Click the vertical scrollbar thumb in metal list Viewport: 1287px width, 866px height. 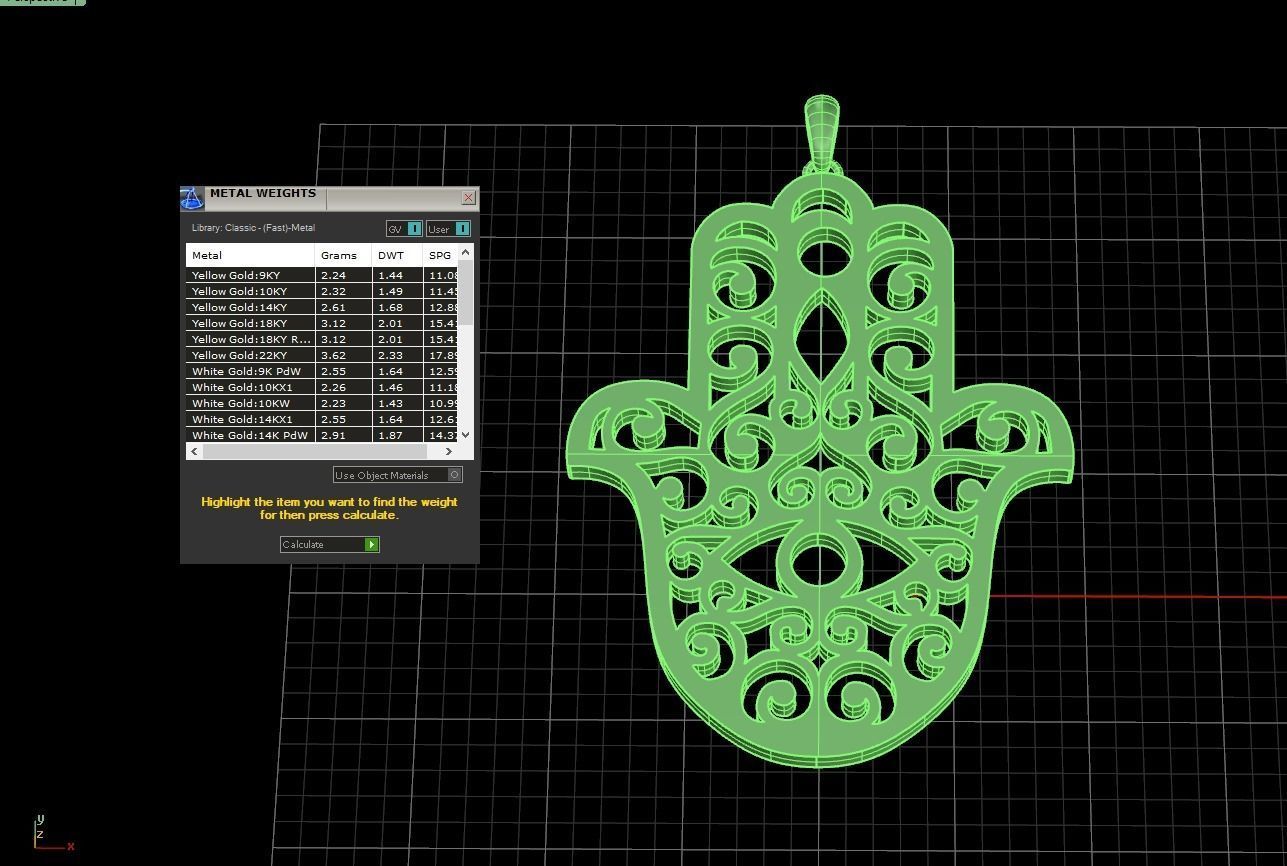[x=465, y=292]
